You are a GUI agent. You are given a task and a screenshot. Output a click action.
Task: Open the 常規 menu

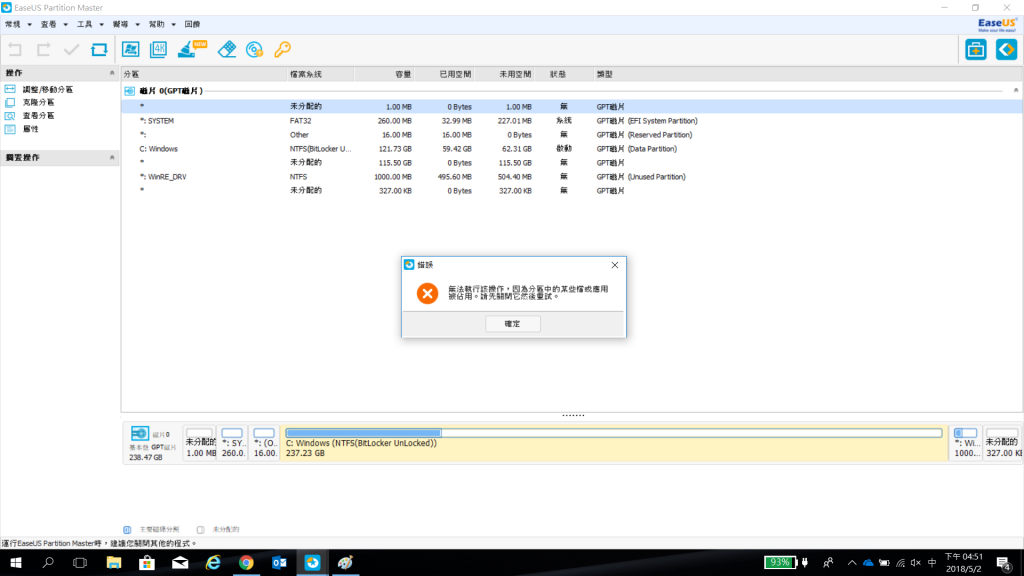[x=12, y=24]
